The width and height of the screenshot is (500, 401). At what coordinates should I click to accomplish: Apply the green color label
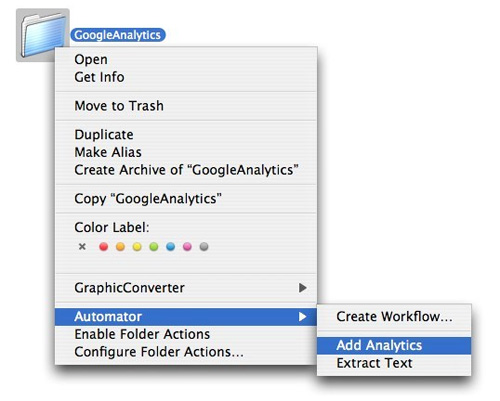(154, 247)
